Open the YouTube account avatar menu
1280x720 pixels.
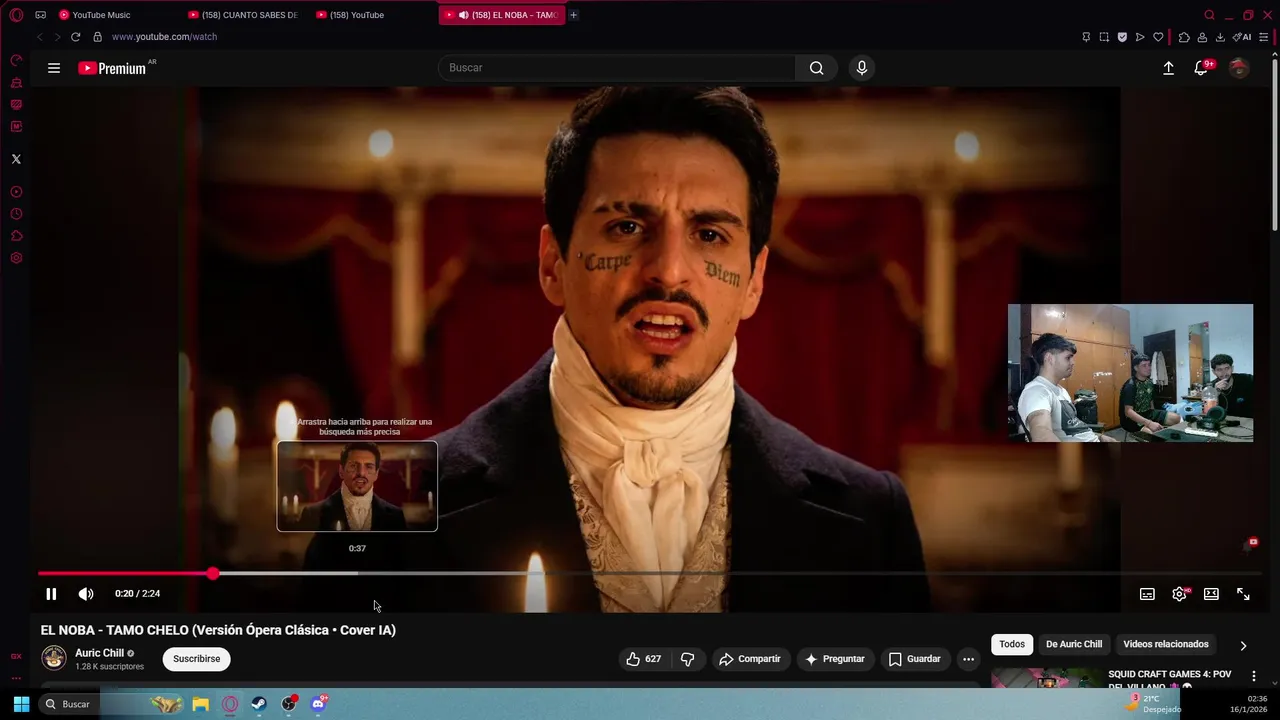click(1239, 68)
